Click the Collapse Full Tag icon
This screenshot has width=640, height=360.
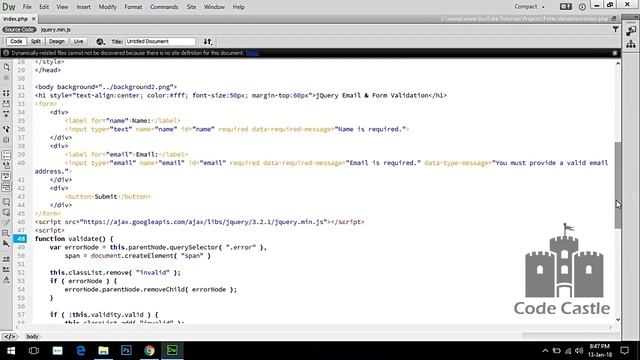[6, 93]
